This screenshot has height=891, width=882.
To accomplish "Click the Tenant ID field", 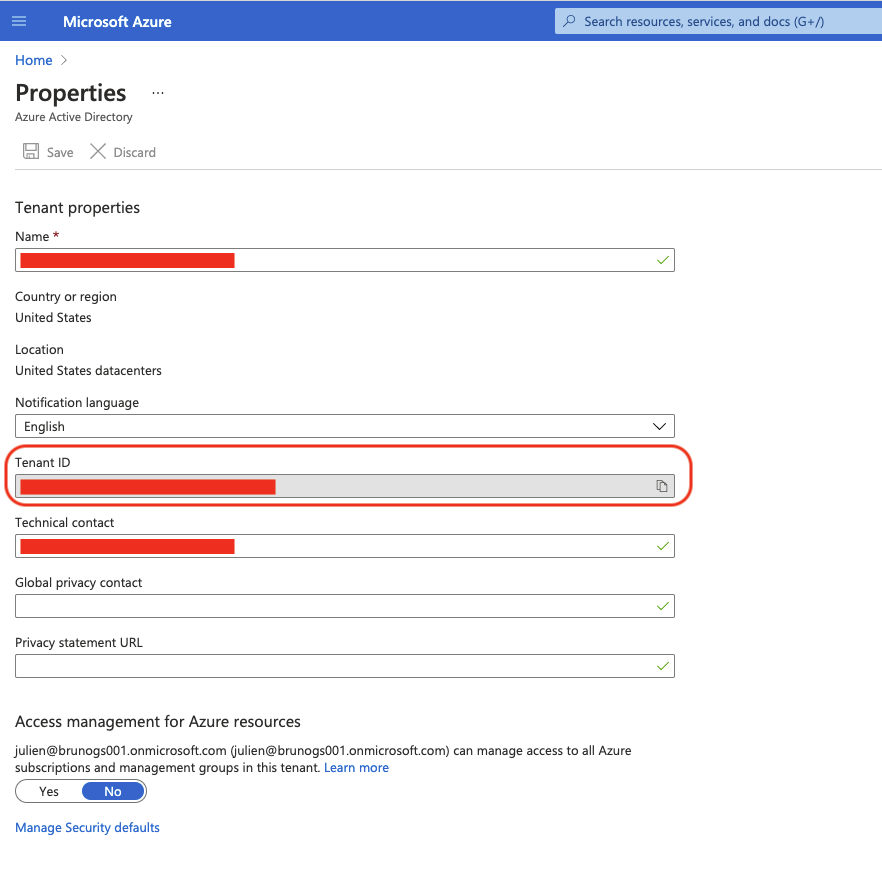I will (x=344, y=486).
